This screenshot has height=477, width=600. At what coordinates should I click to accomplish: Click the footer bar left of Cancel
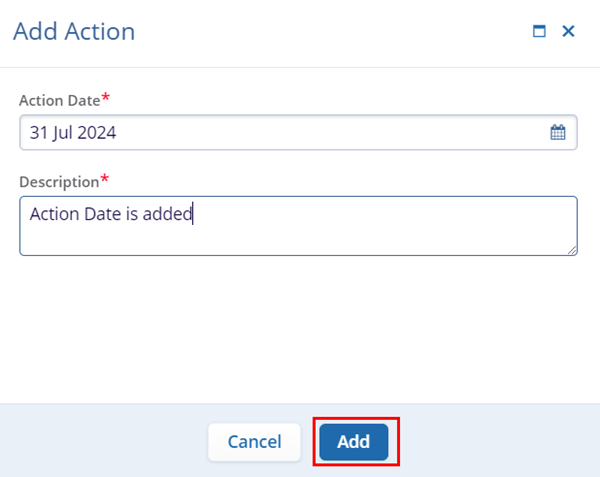tap(100, 441)
